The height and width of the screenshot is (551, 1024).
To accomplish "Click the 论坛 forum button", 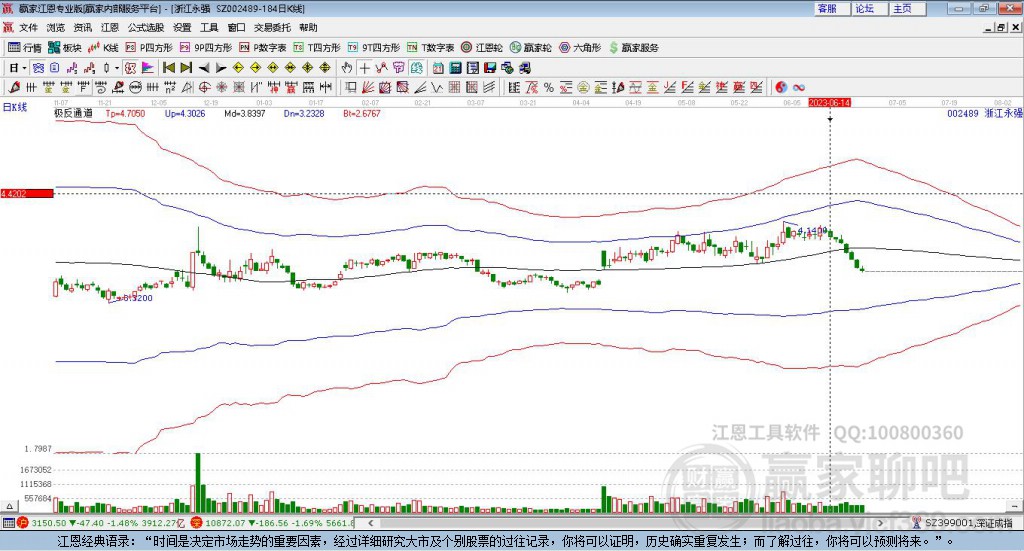I will [869, 8].
